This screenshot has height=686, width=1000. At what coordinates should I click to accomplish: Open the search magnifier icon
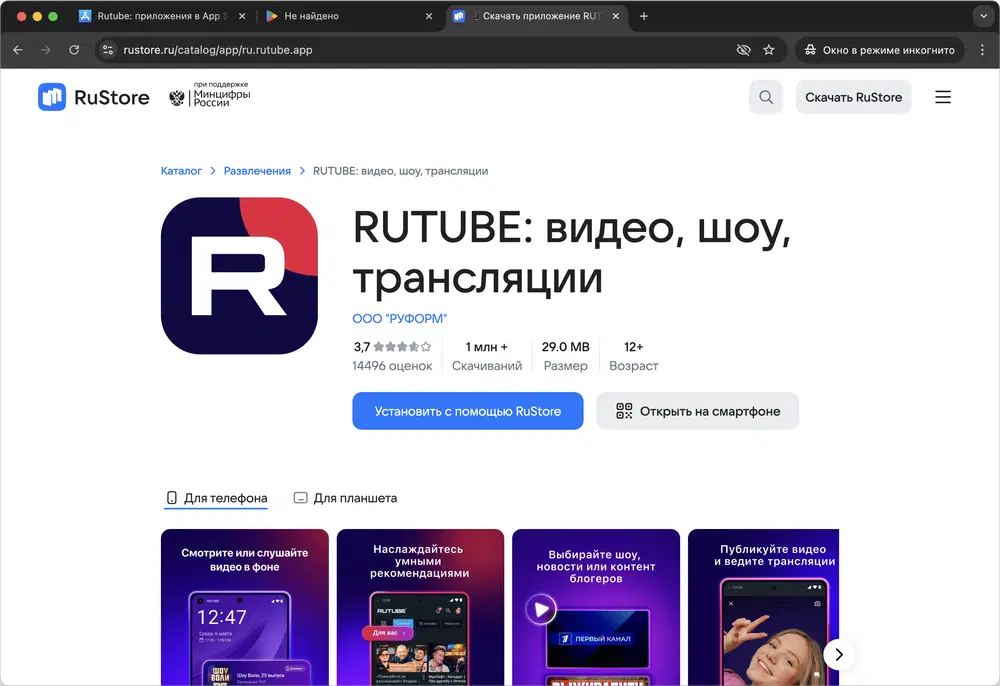pos(766,97)
